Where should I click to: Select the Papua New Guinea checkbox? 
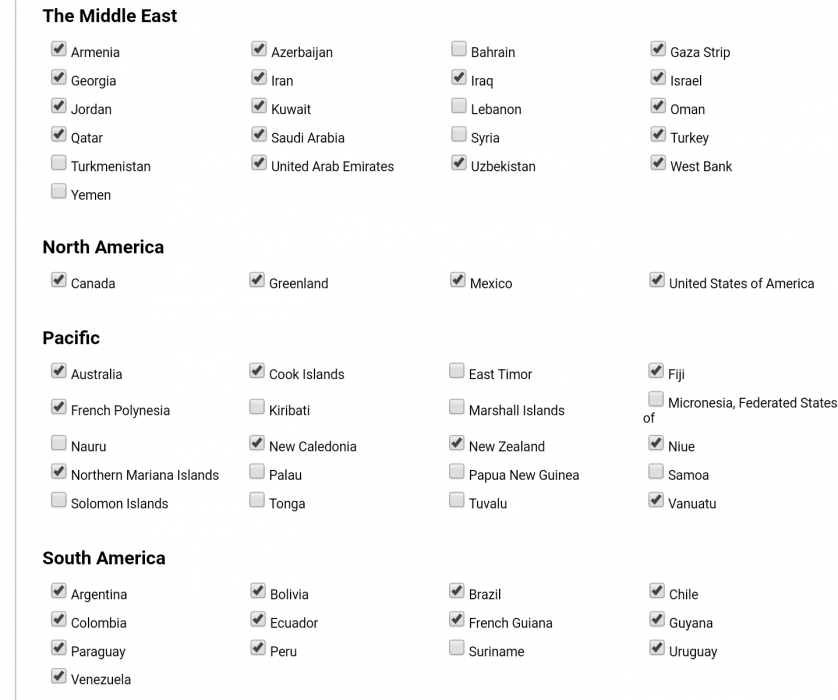pyautogui.click(x=456, y=472)
